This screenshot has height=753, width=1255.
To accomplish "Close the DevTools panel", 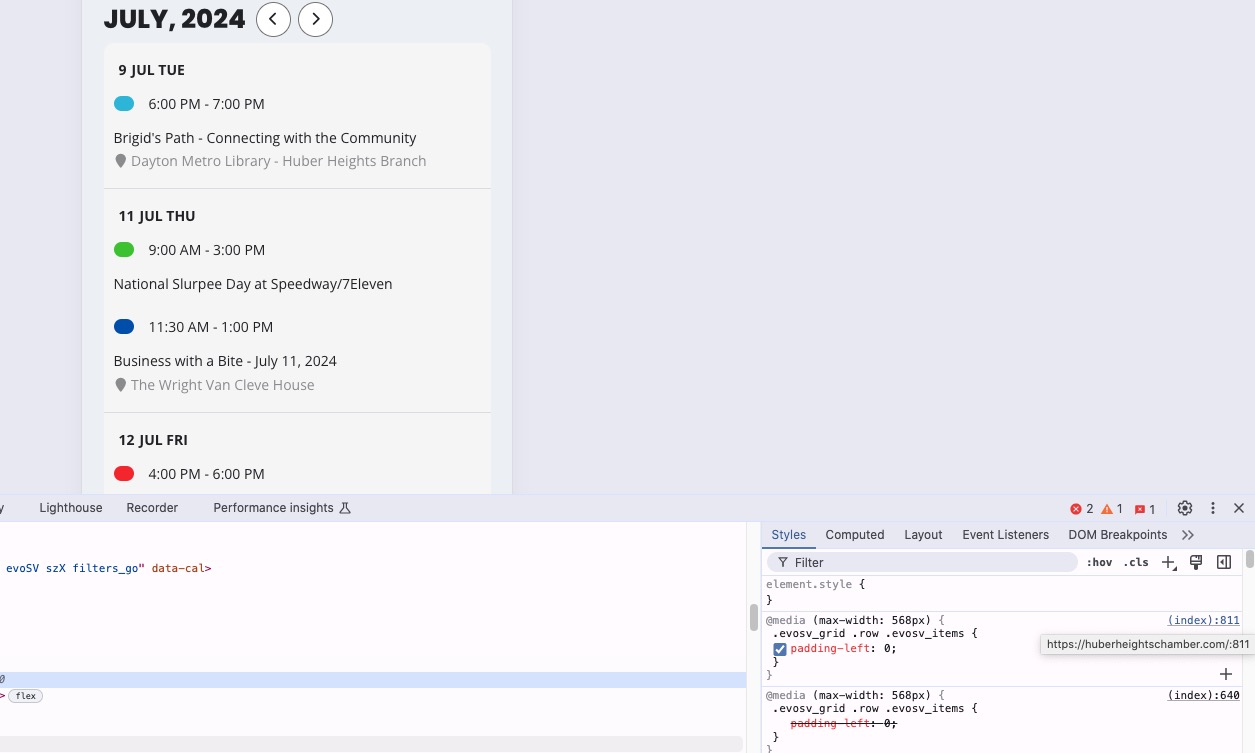I will (x=1239, y=508).
